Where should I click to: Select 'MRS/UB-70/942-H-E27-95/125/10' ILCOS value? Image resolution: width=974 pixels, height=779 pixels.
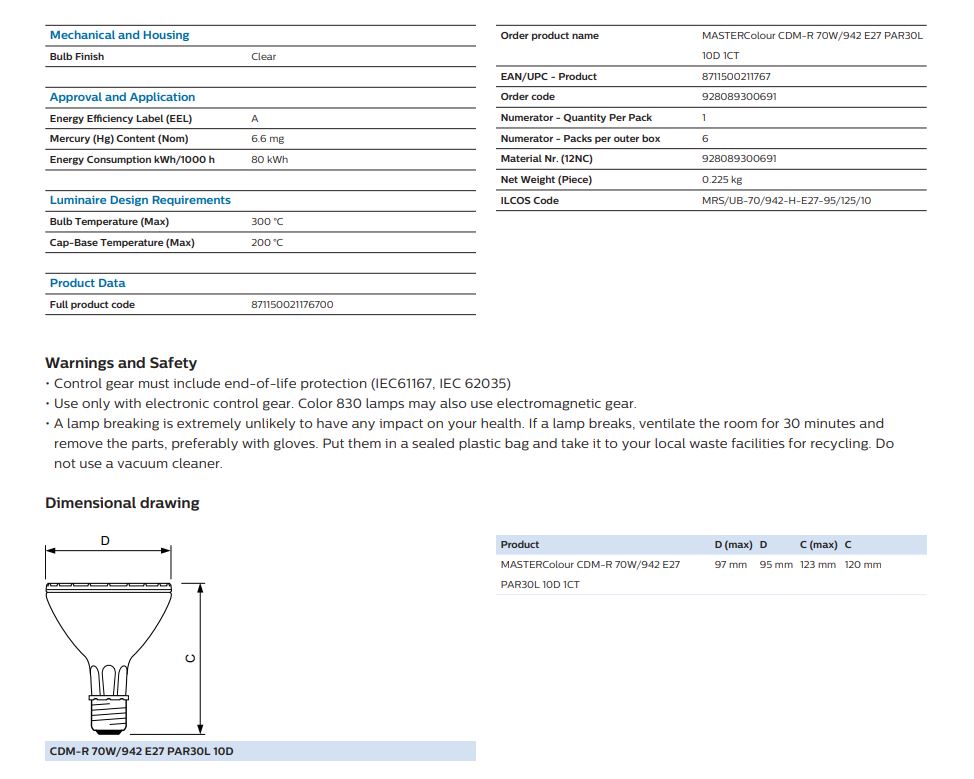point(786,201)
